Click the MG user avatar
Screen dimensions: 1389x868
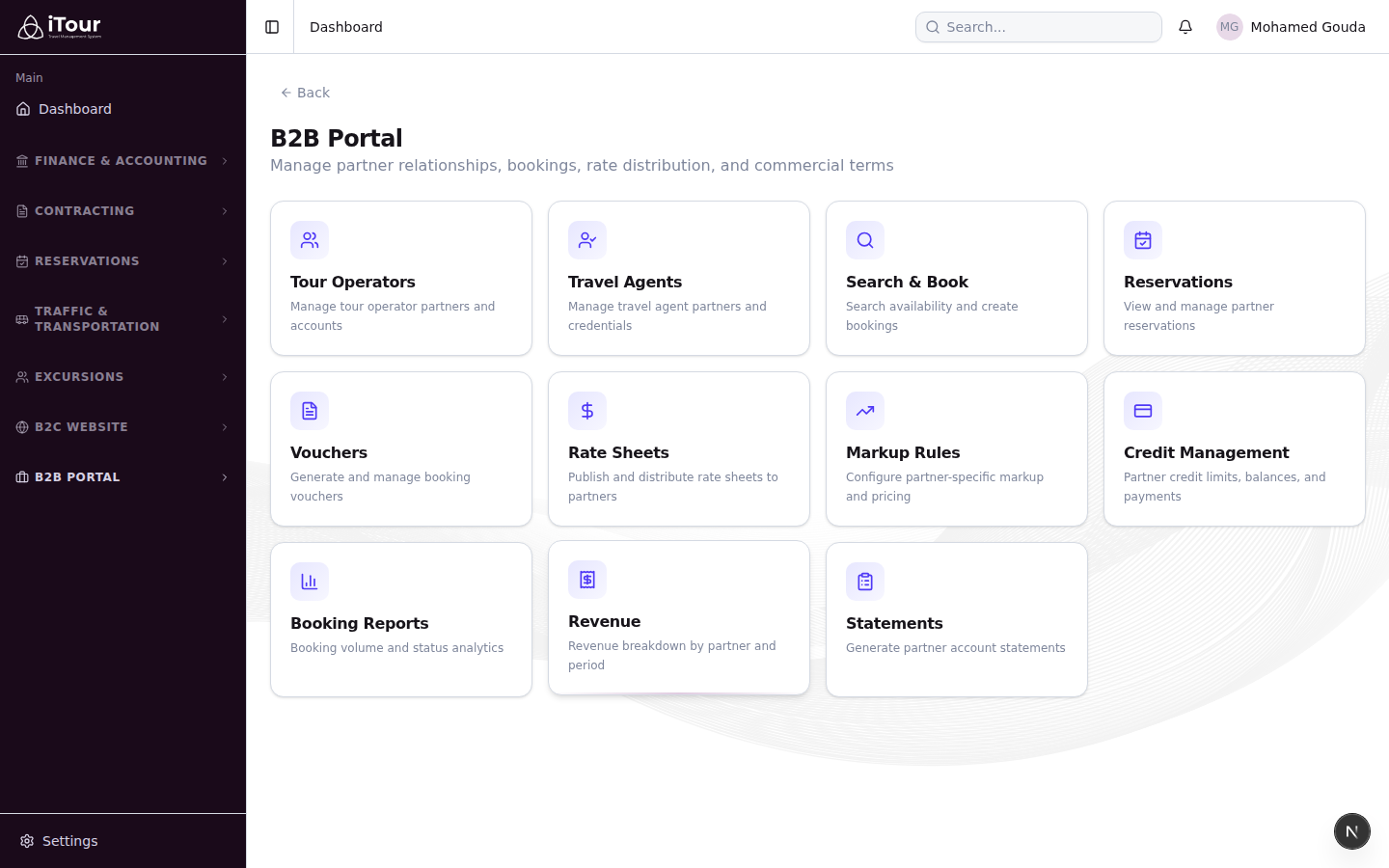click(x=1229, y=27)
